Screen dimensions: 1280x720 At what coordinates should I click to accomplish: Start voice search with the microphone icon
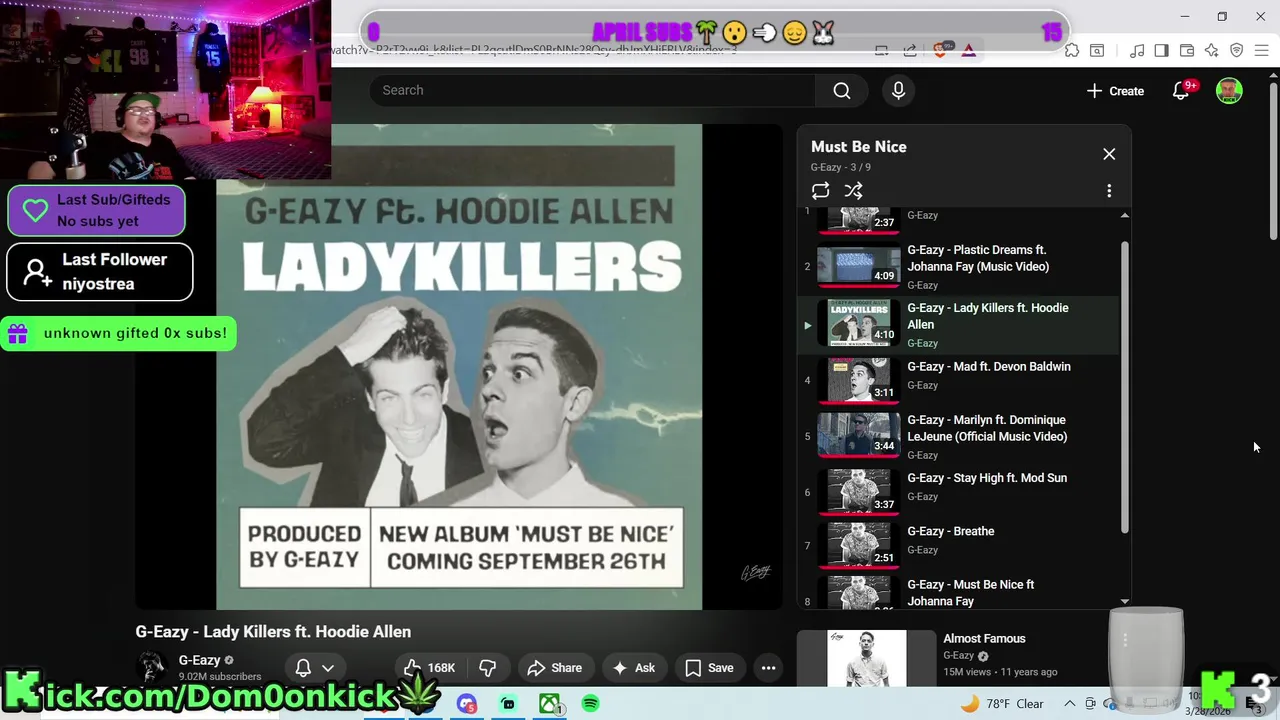(898, 91)
